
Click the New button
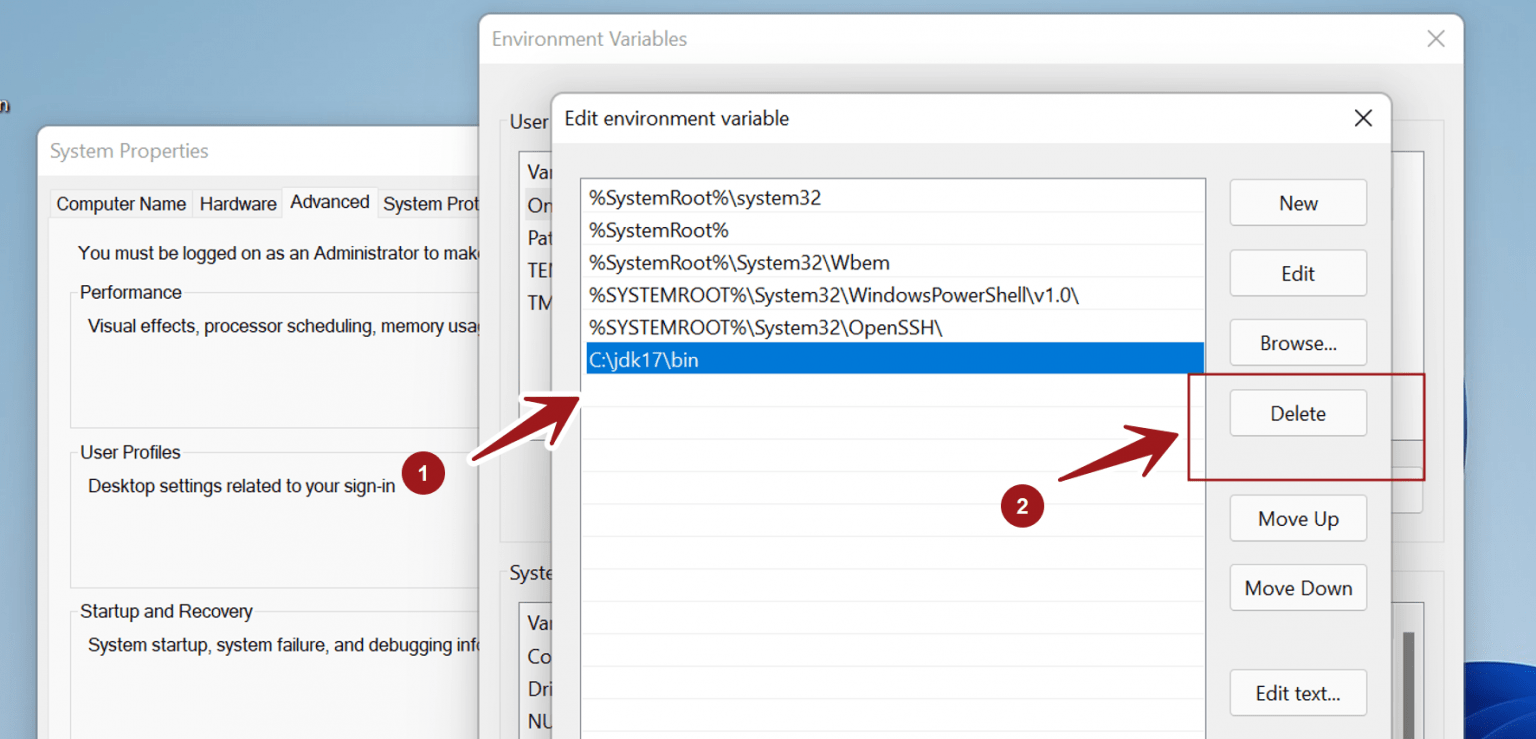point(1297,202)
